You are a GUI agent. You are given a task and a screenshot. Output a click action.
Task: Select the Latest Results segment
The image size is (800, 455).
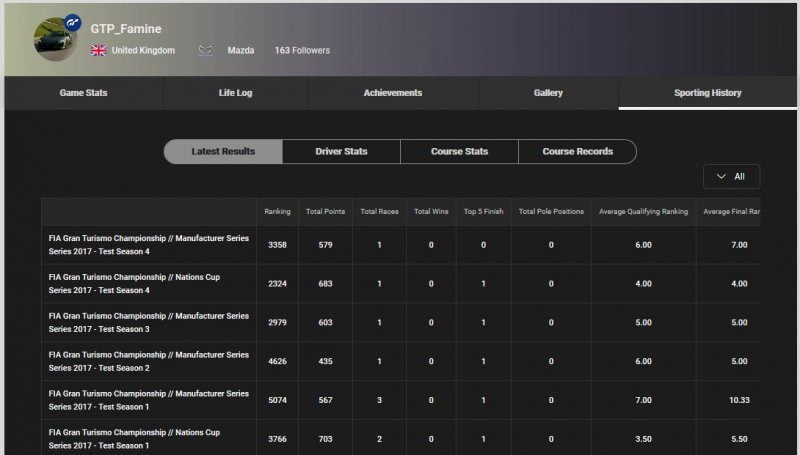point(223,151)
